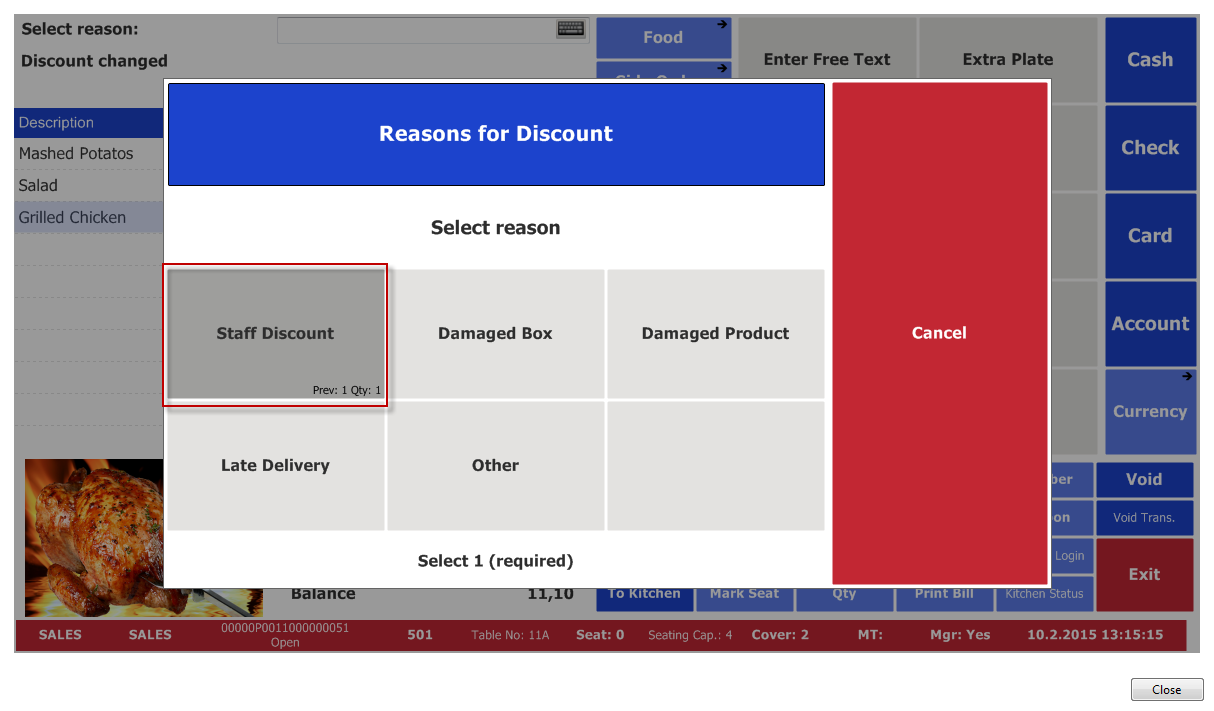Select Staff Discount as the reason
Screen dimensions: 1214x711
tap(275, 334)
